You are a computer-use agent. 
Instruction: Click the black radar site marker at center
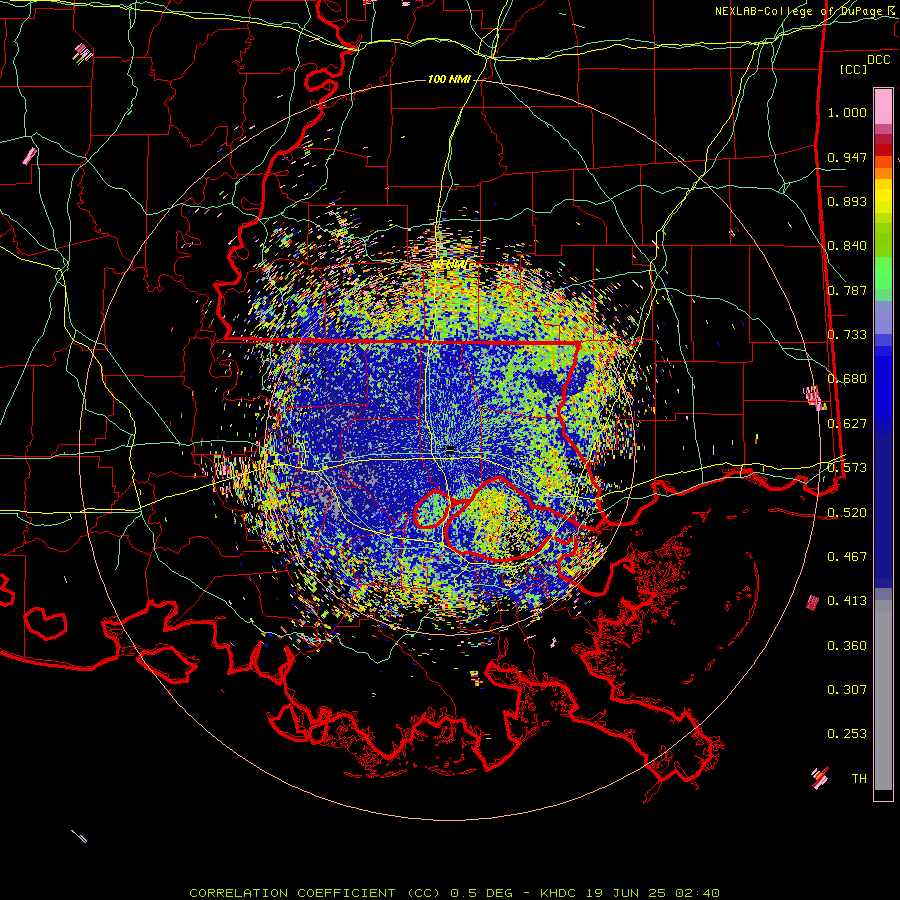(450, 451)
